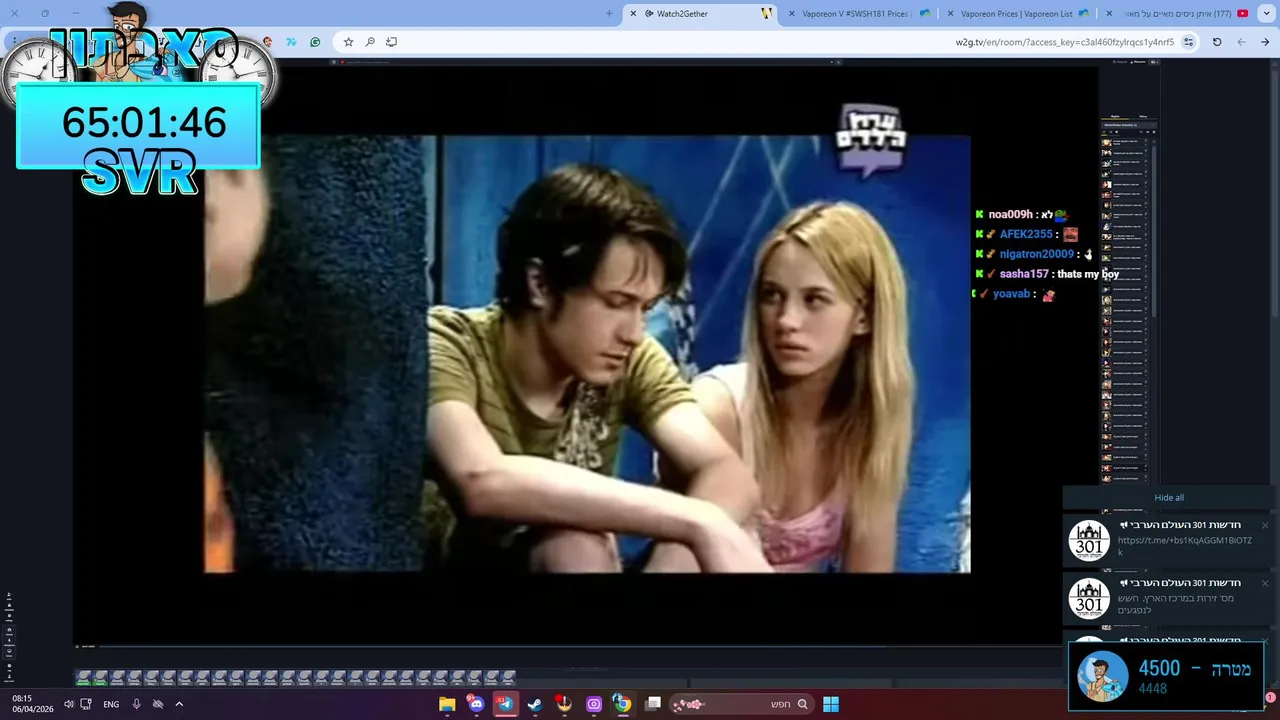Click the volume speaker tray icon

pos(68,704)
